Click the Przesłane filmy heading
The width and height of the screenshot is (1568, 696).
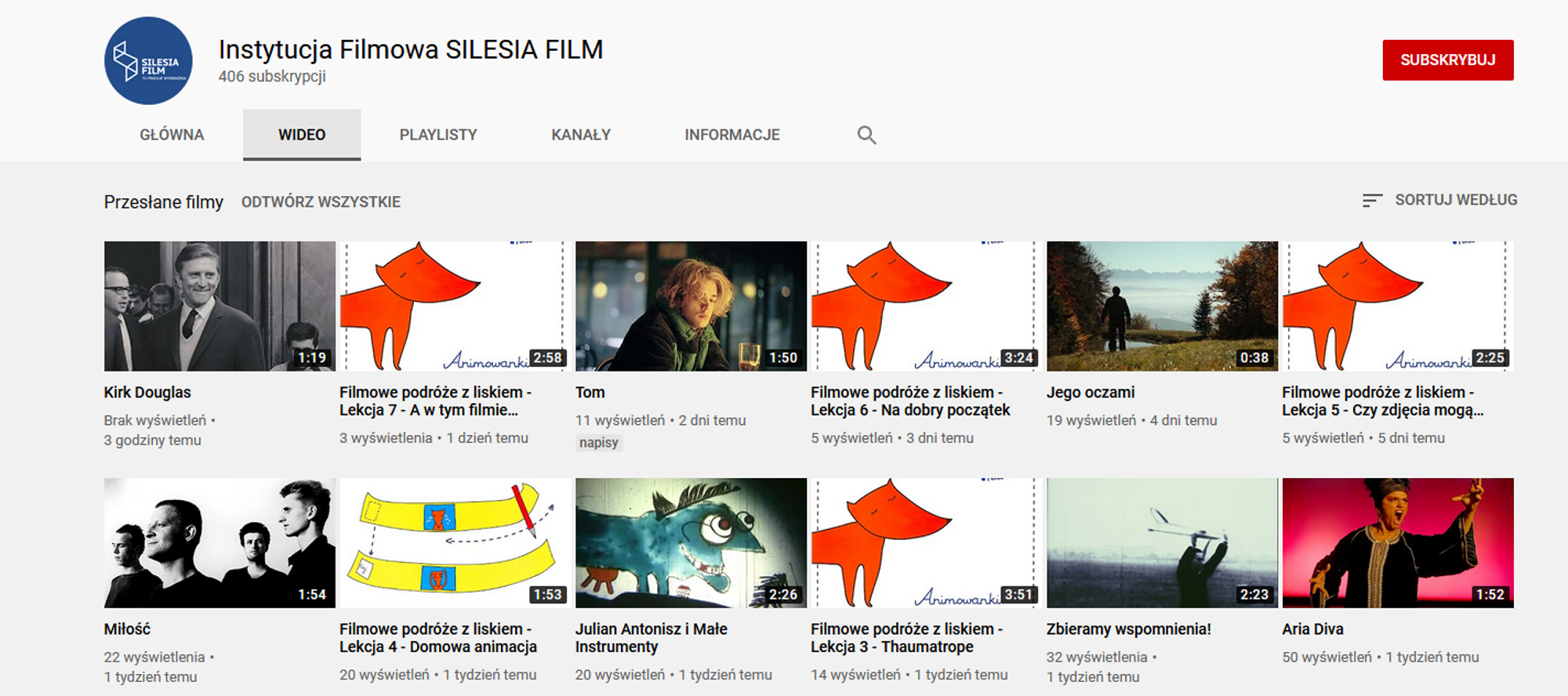(164, 202)
